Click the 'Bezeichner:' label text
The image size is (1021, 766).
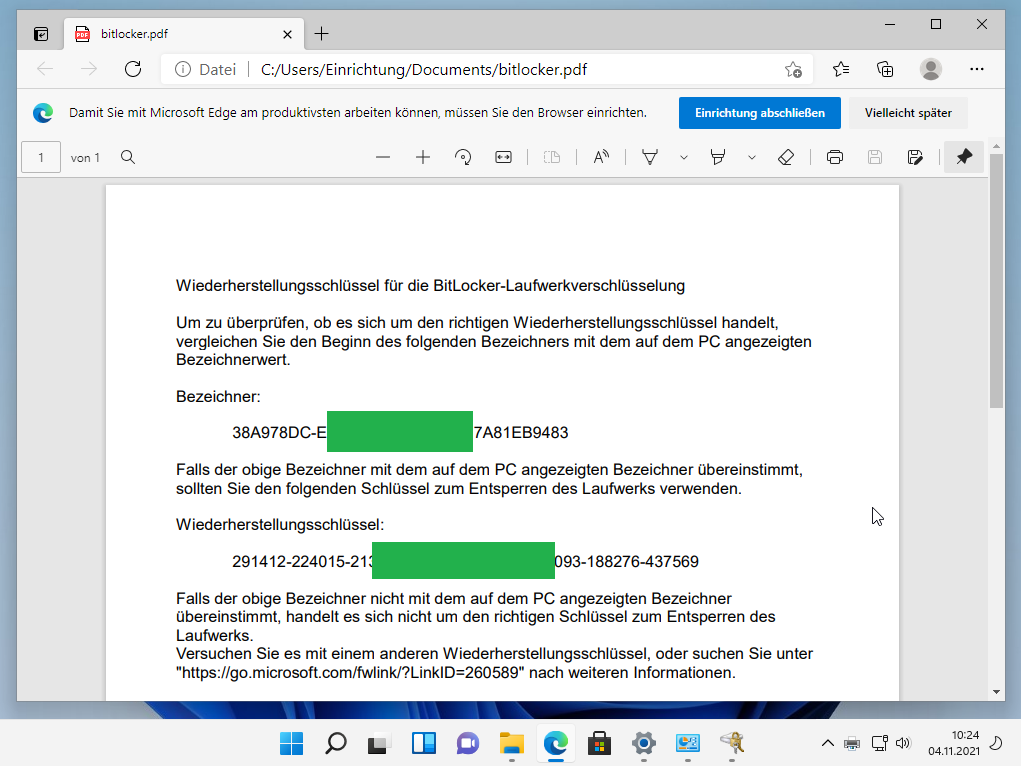218,397
